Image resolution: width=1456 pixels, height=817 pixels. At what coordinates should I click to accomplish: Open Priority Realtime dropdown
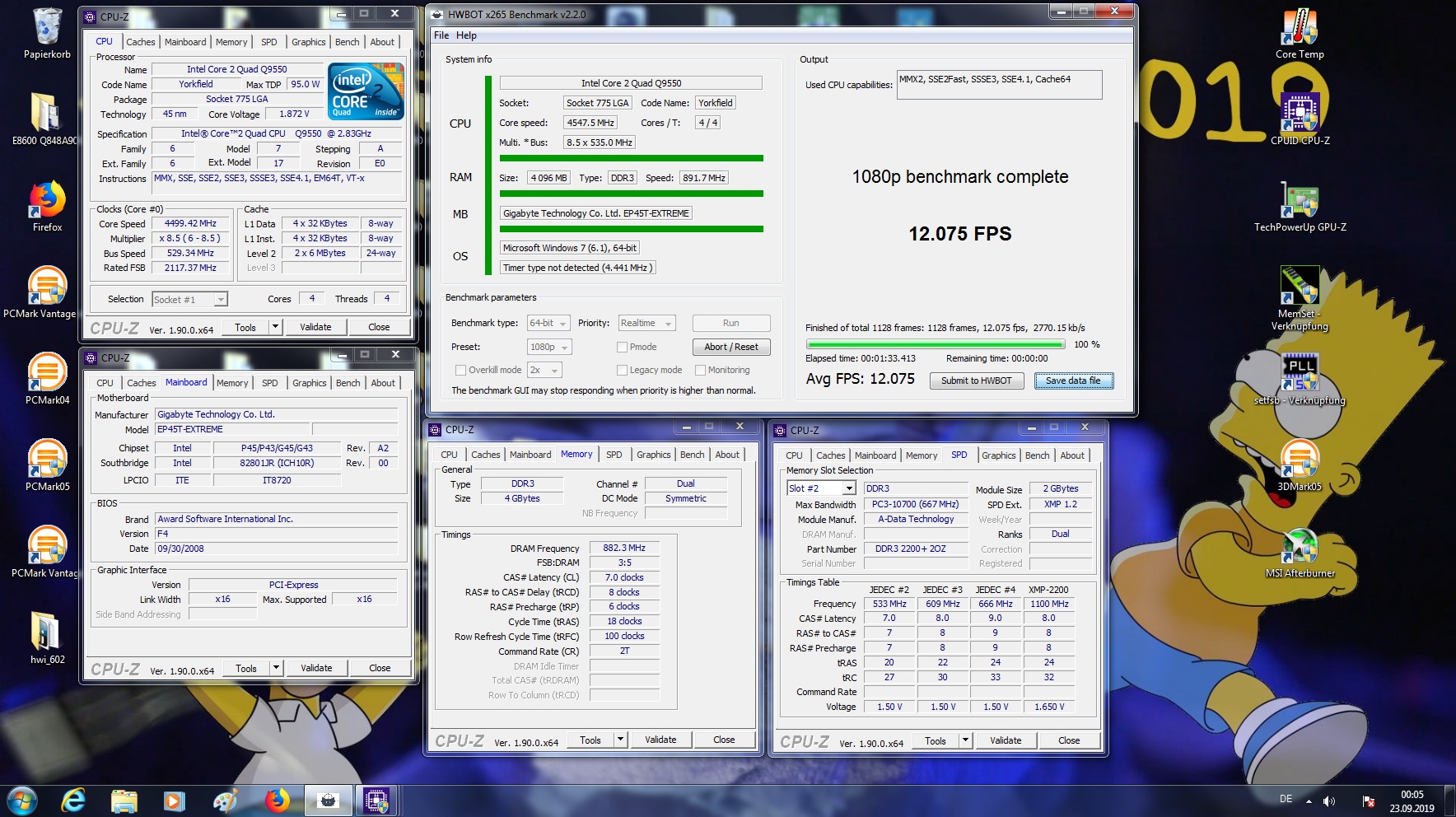(646, 324)
